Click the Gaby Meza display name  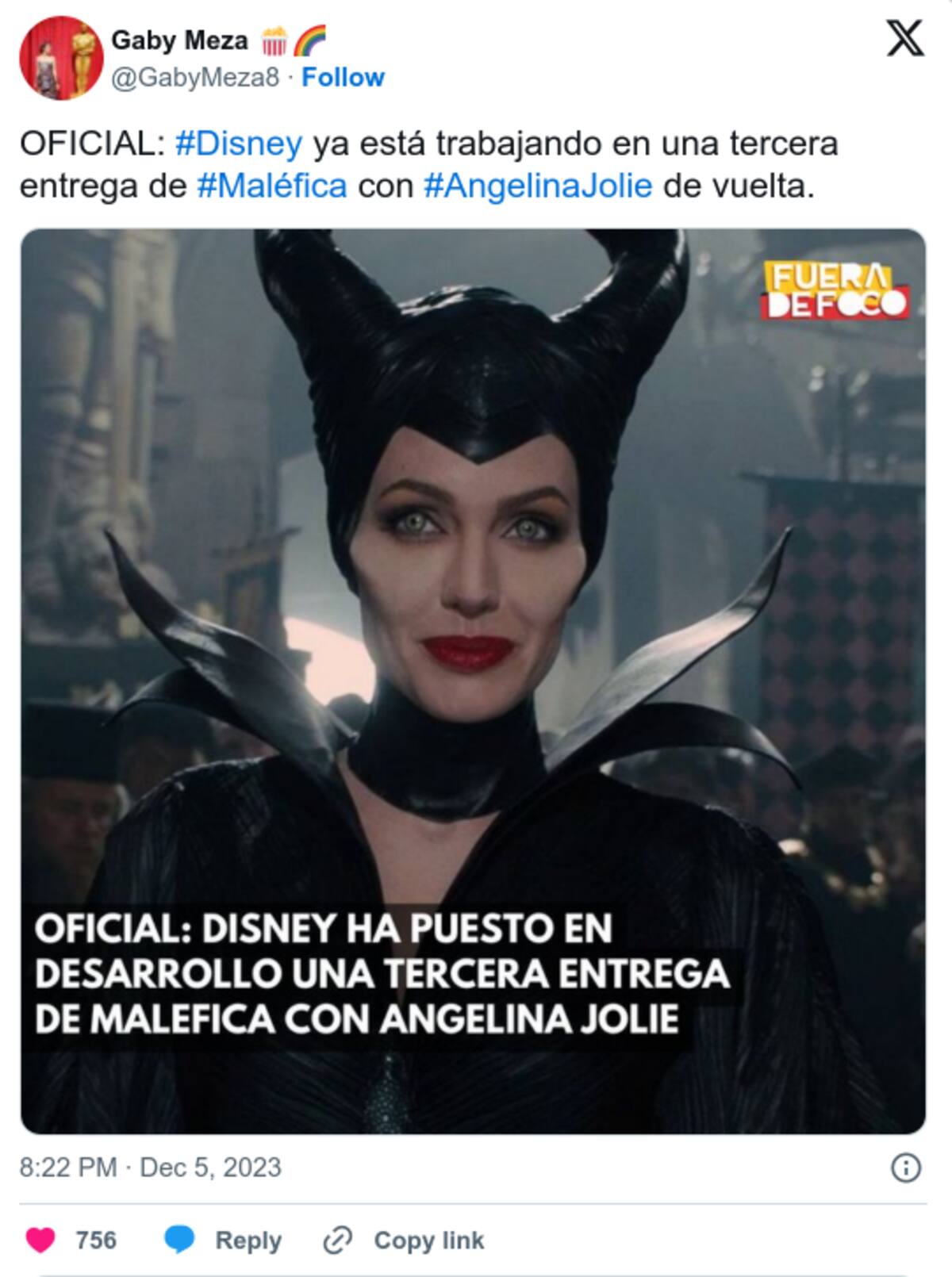179,40
